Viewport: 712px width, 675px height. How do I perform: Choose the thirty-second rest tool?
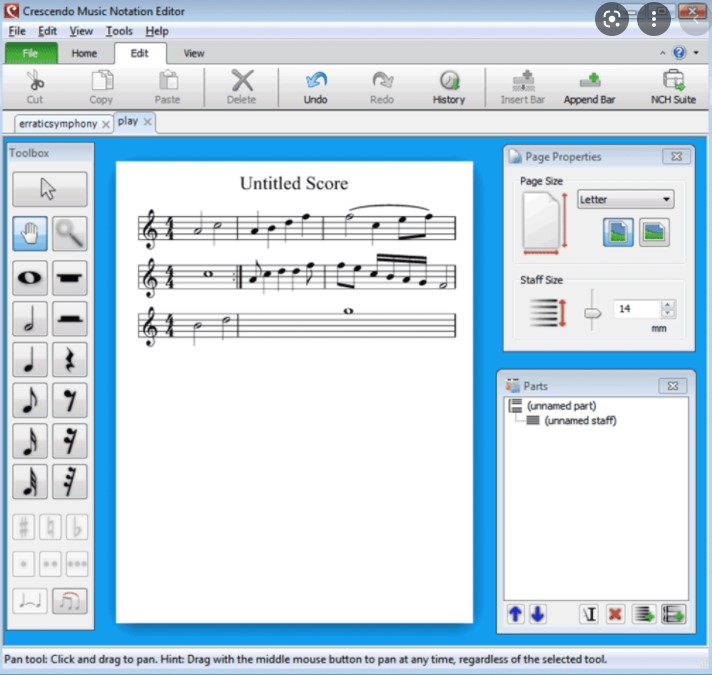pos(69,482)
